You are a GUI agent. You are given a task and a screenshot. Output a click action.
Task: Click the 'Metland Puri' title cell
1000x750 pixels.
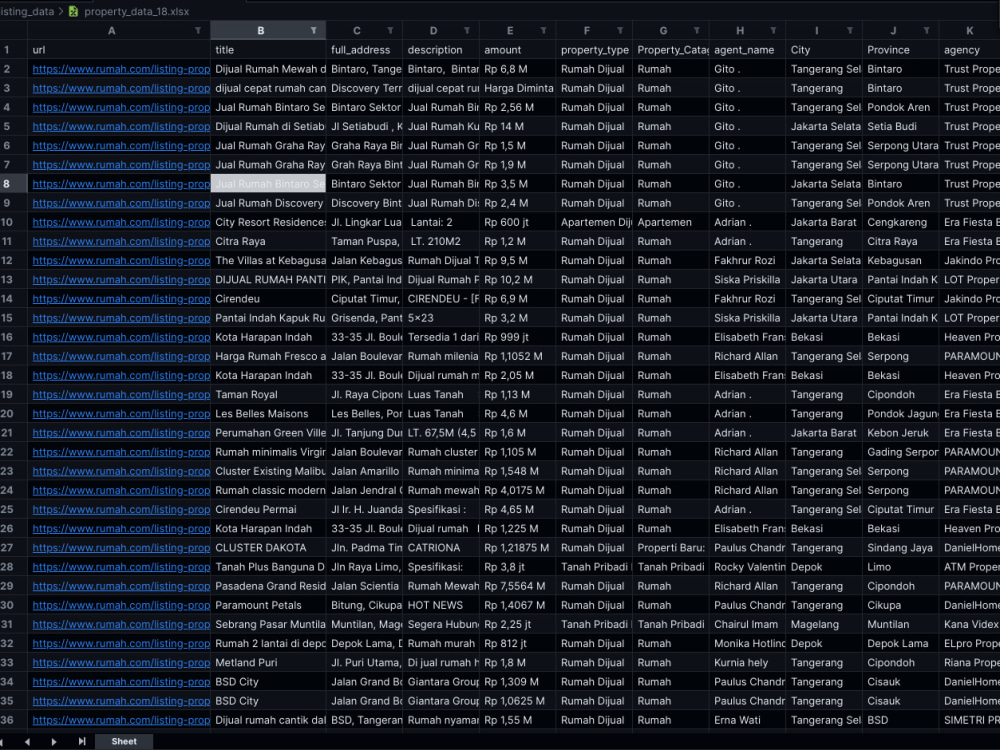point(268,662)
